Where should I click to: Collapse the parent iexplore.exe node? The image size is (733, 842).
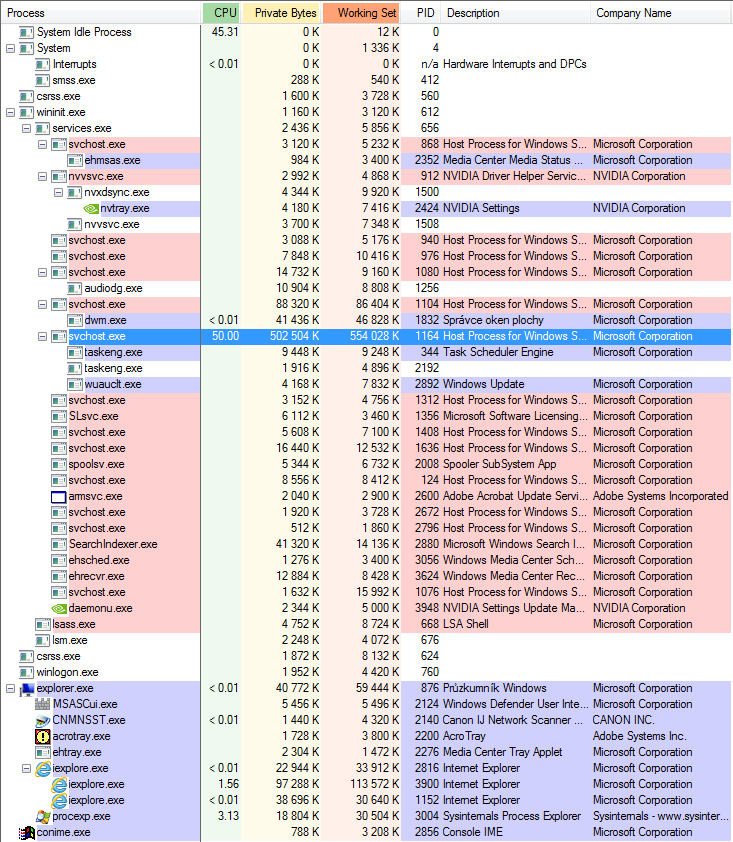pos(26,768)
